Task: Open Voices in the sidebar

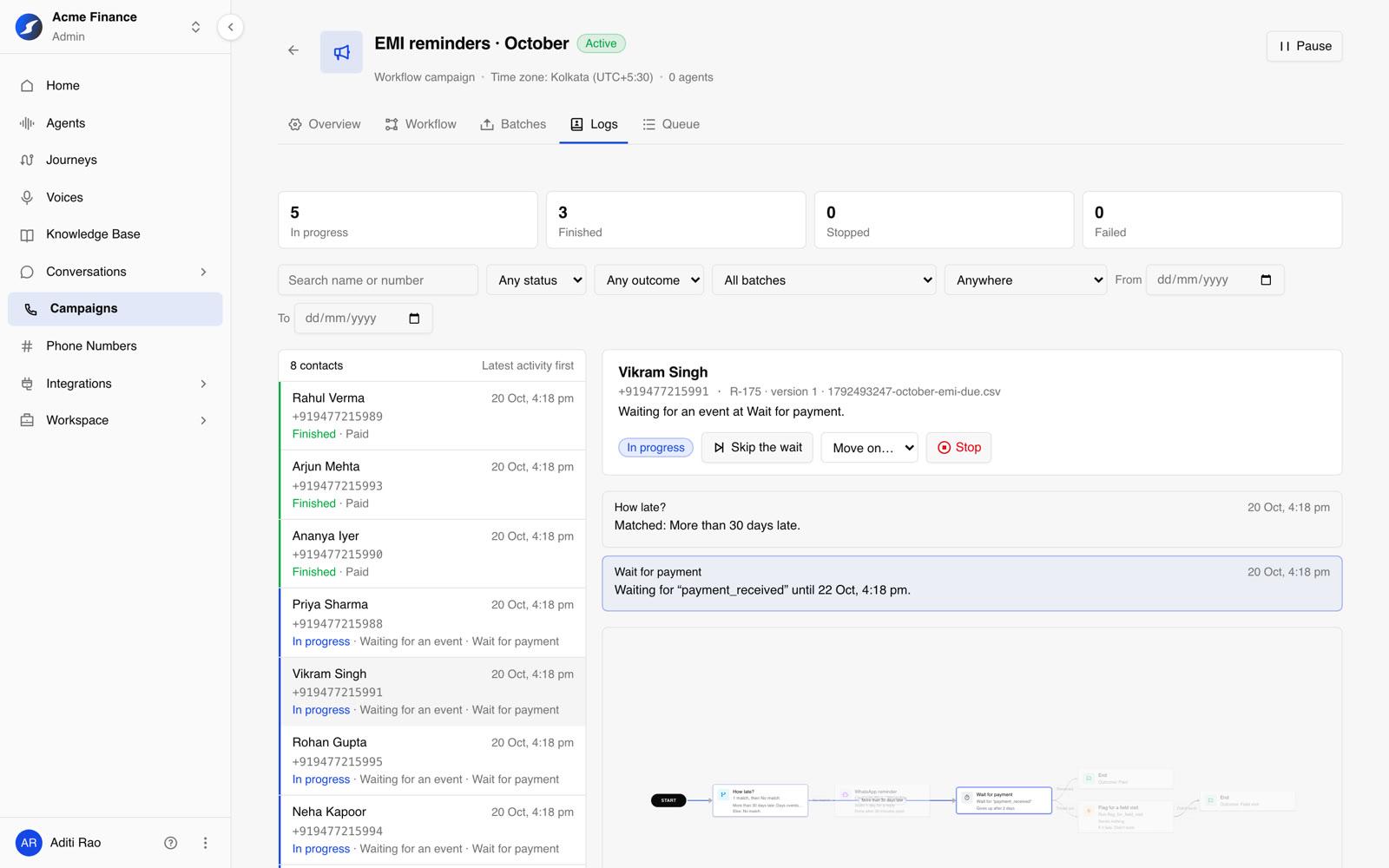Action: click(115, 197)
